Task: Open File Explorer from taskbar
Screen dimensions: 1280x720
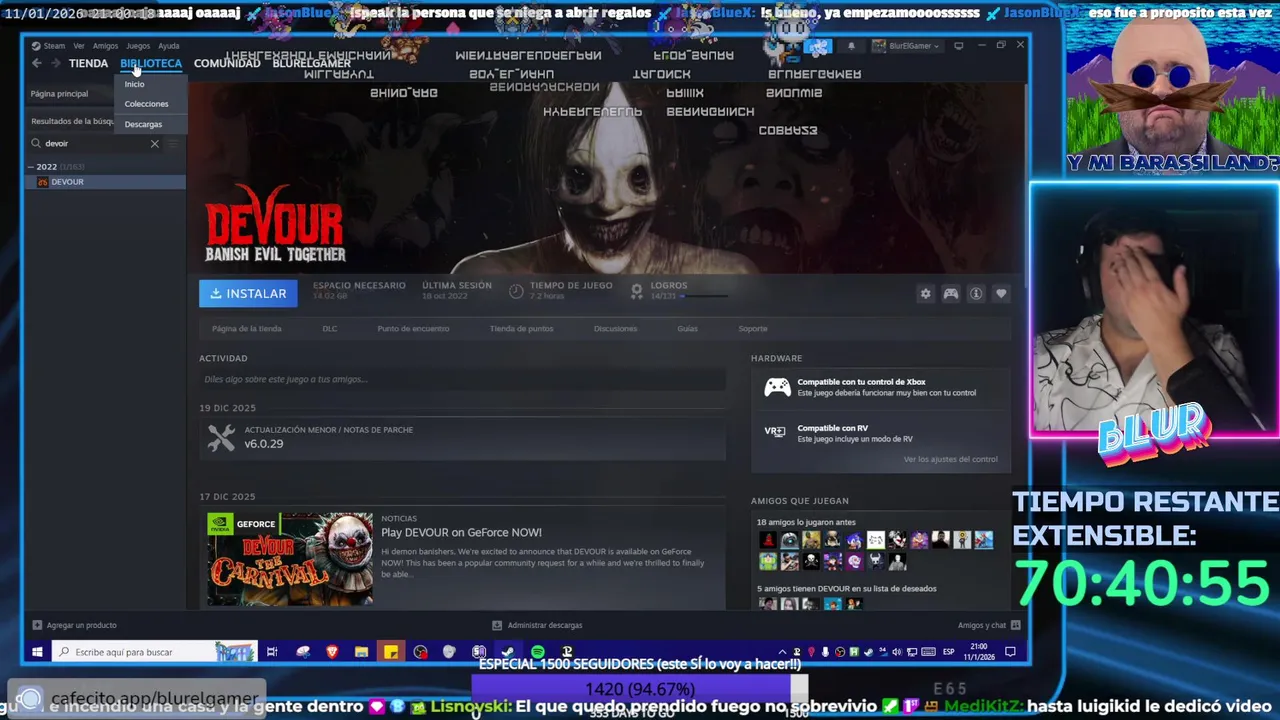Action: (361, 652)
